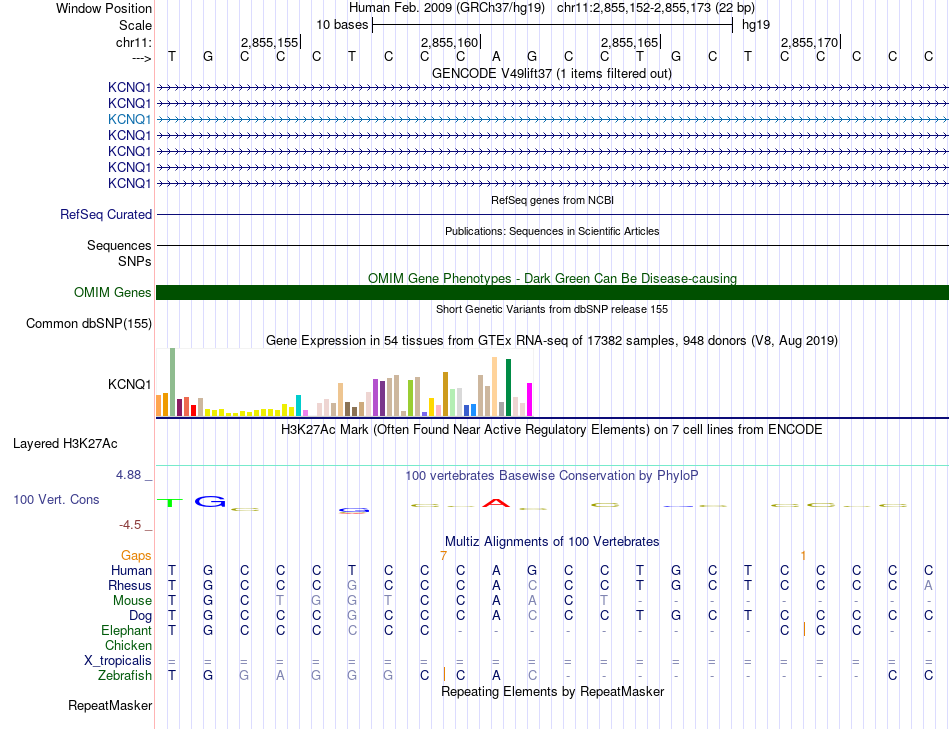Click the blue 'G' PhyloP logo letter

point(209,500)
